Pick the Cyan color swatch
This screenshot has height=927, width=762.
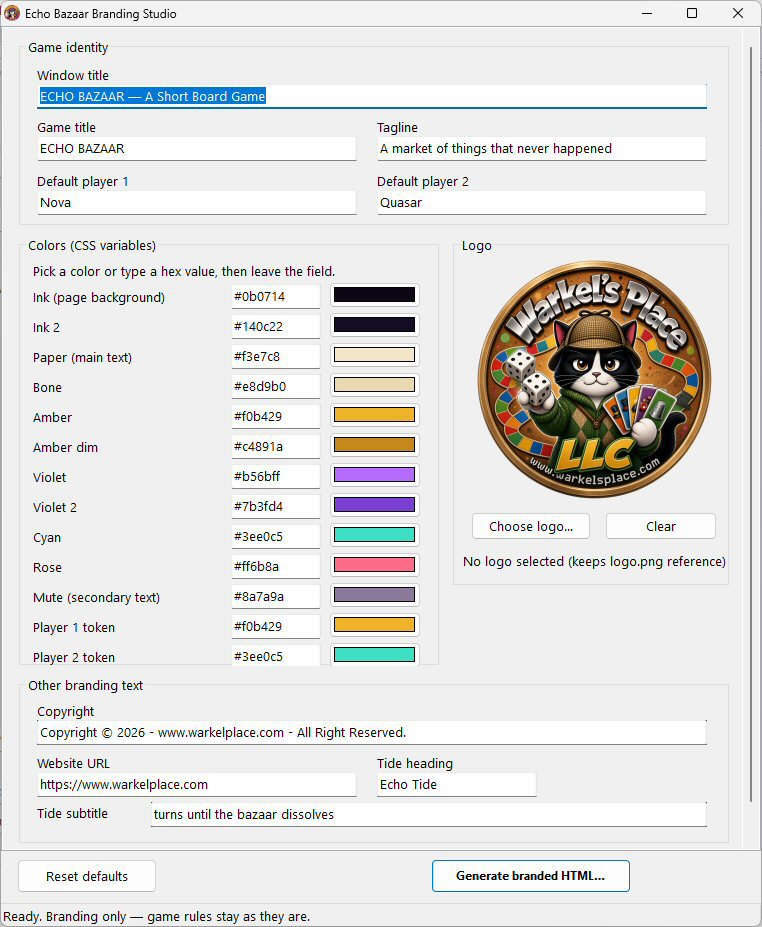[x=374, y=535]
